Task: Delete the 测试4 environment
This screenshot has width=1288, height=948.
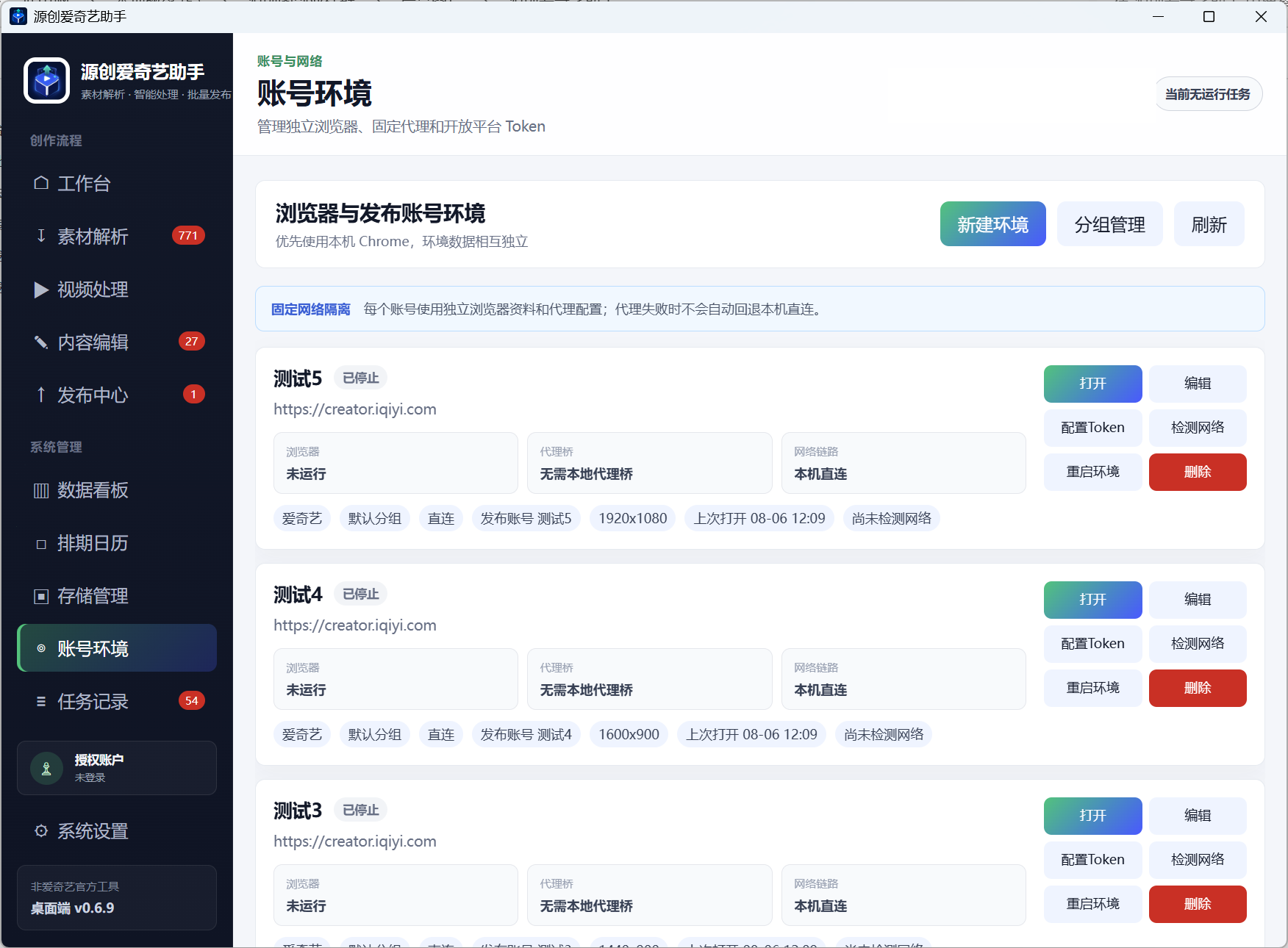Action: click(x=1198, y=688)
